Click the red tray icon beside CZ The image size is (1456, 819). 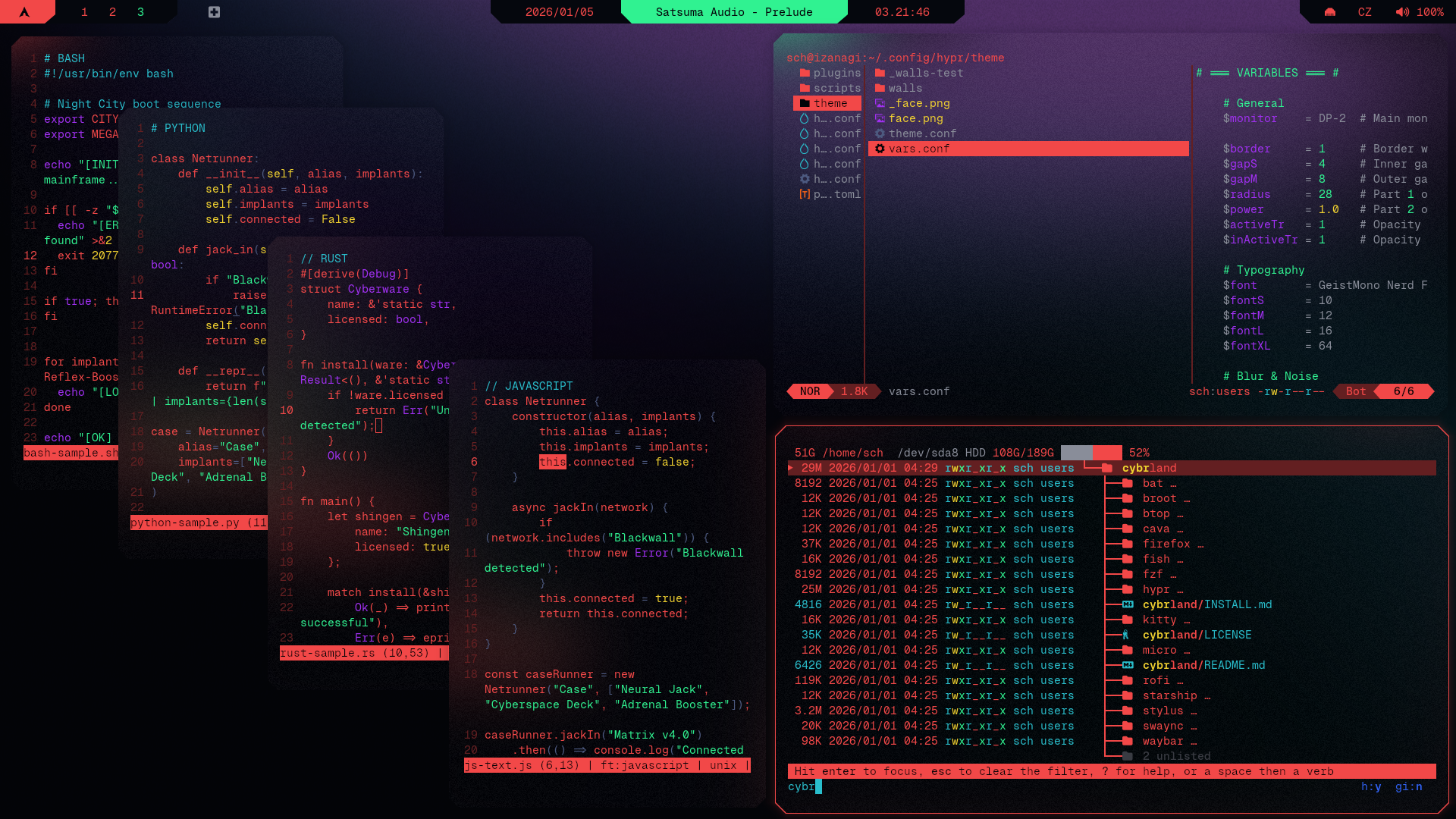(1330, 12)
